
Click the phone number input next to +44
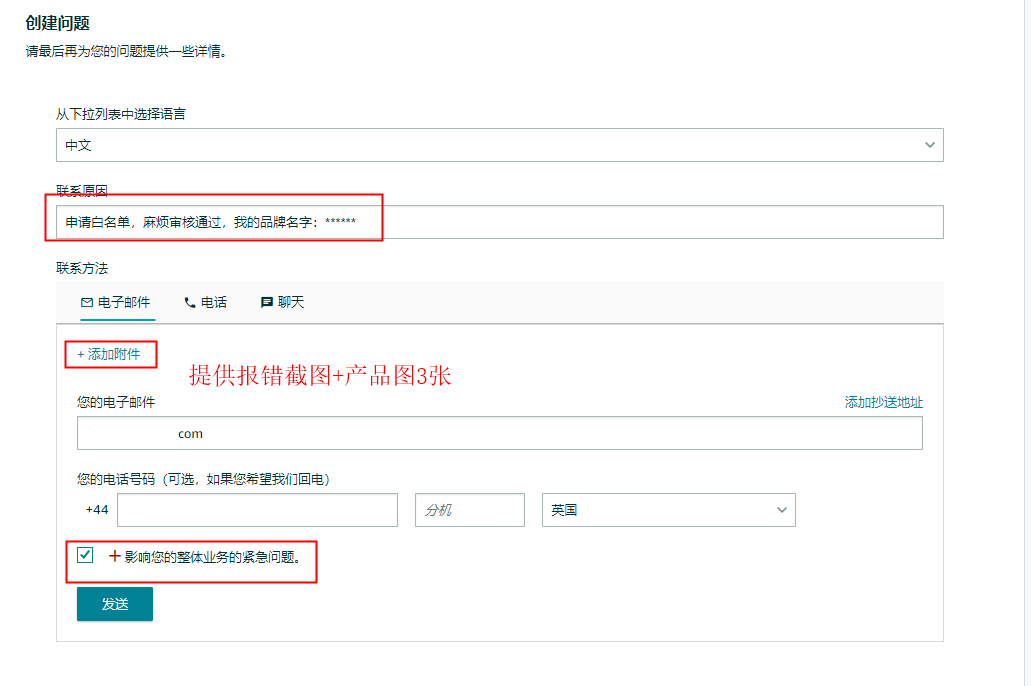257,510
